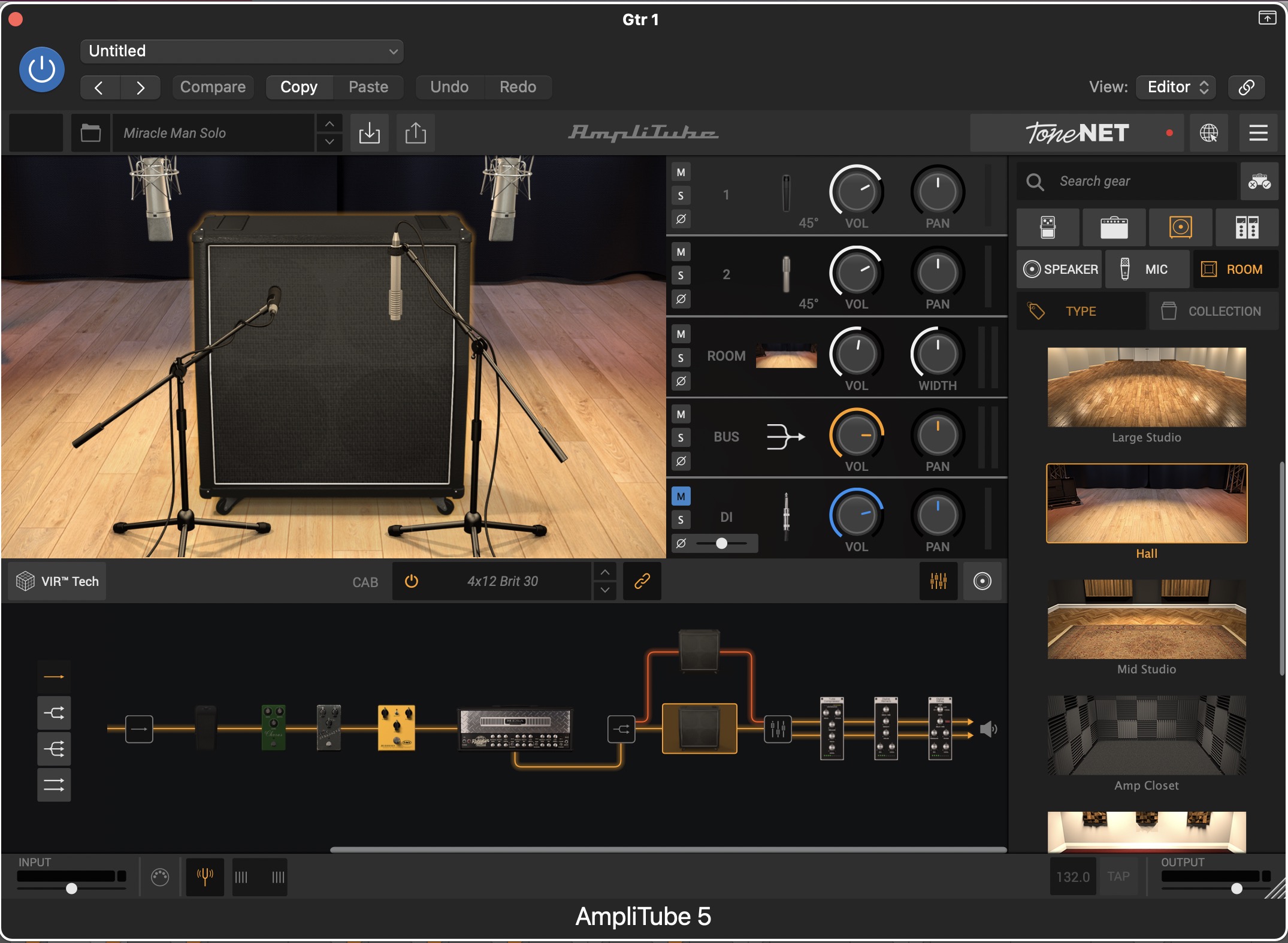Select the cabinet gear category icon
Screen dimensions: 1288x943
coord(1180,228)
